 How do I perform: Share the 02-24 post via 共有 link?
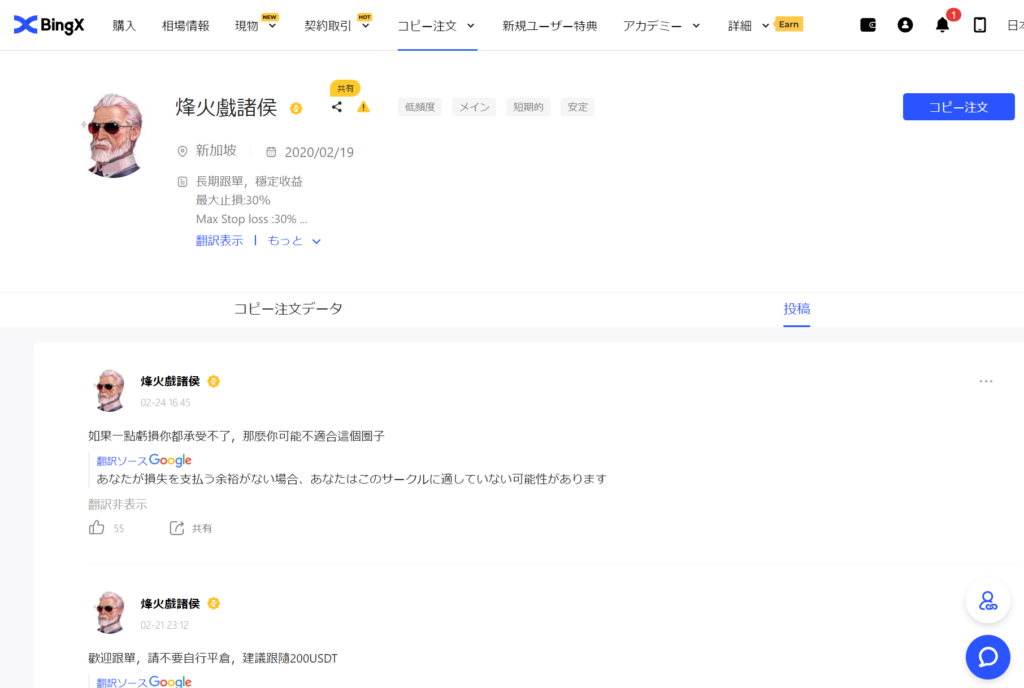pos(191,527)
